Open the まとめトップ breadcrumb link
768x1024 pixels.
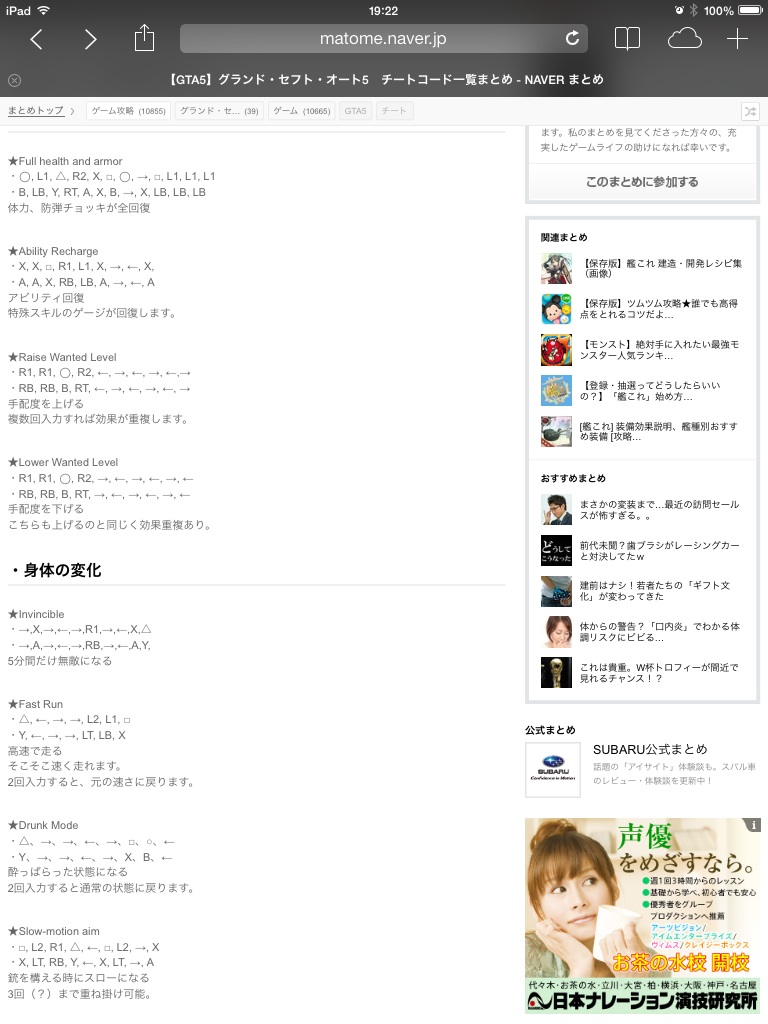click(36, 111)
